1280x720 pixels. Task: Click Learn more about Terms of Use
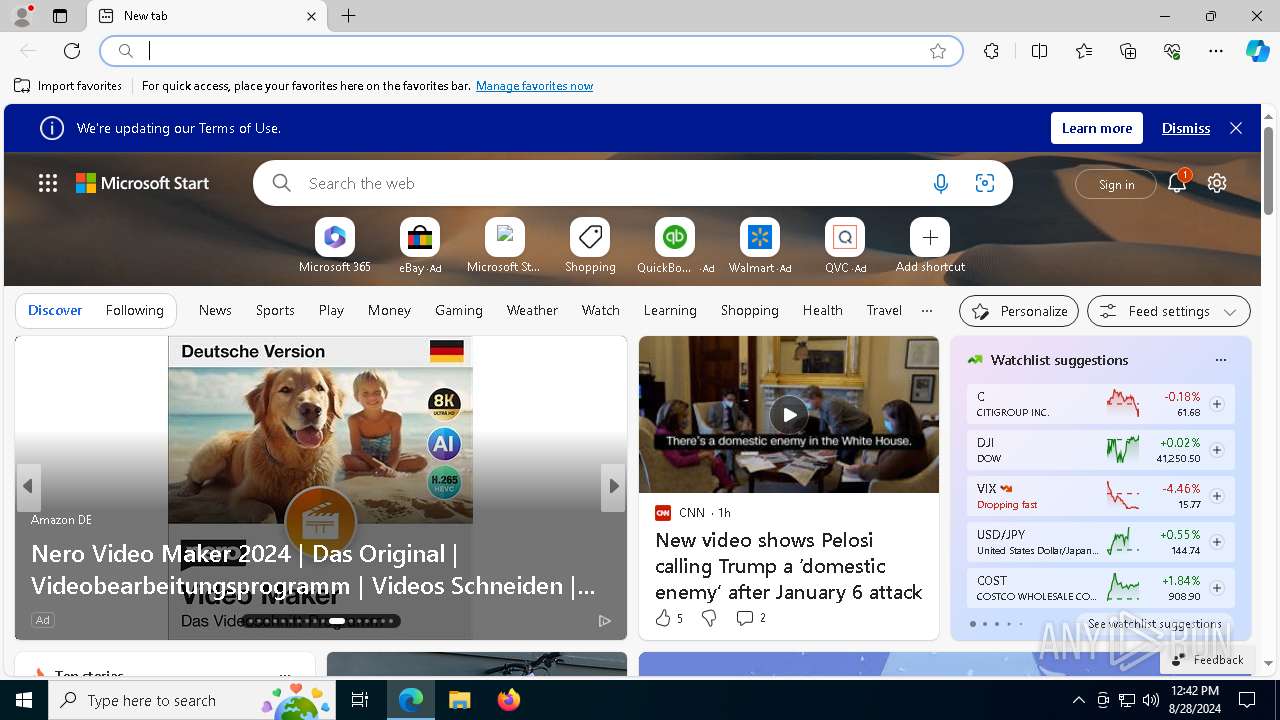1097,128
